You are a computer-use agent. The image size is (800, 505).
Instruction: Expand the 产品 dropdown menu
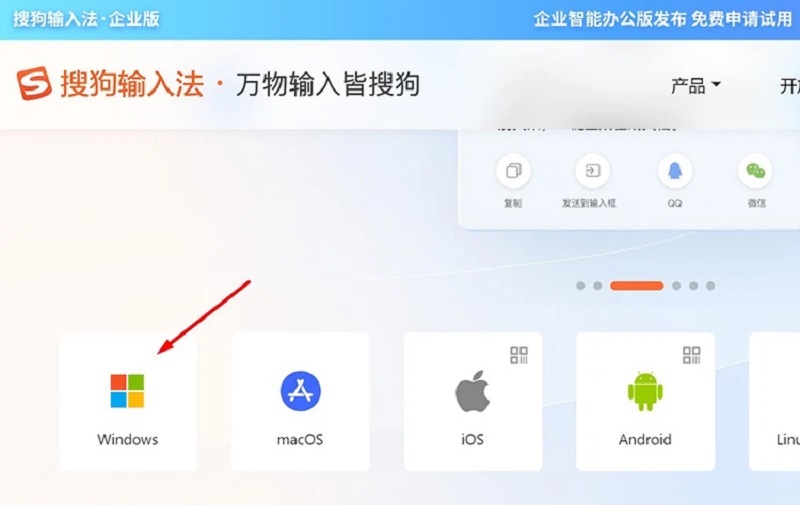pyautogui.click(x=696, y=85)
